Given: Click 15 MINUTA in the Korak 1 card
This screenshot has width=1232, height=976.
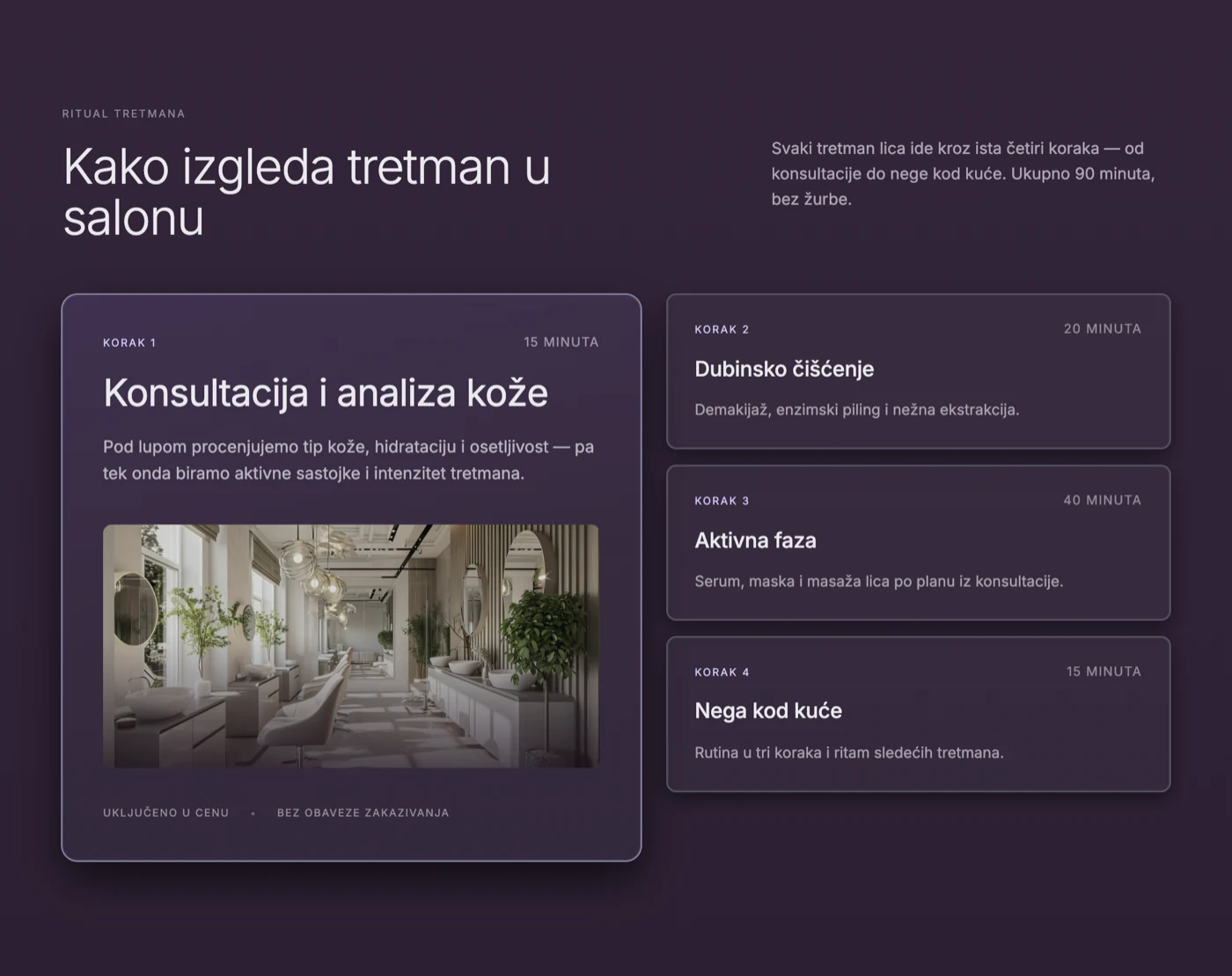Looking at the screenshot, I should pyautogui.click(x=561, y=341).
